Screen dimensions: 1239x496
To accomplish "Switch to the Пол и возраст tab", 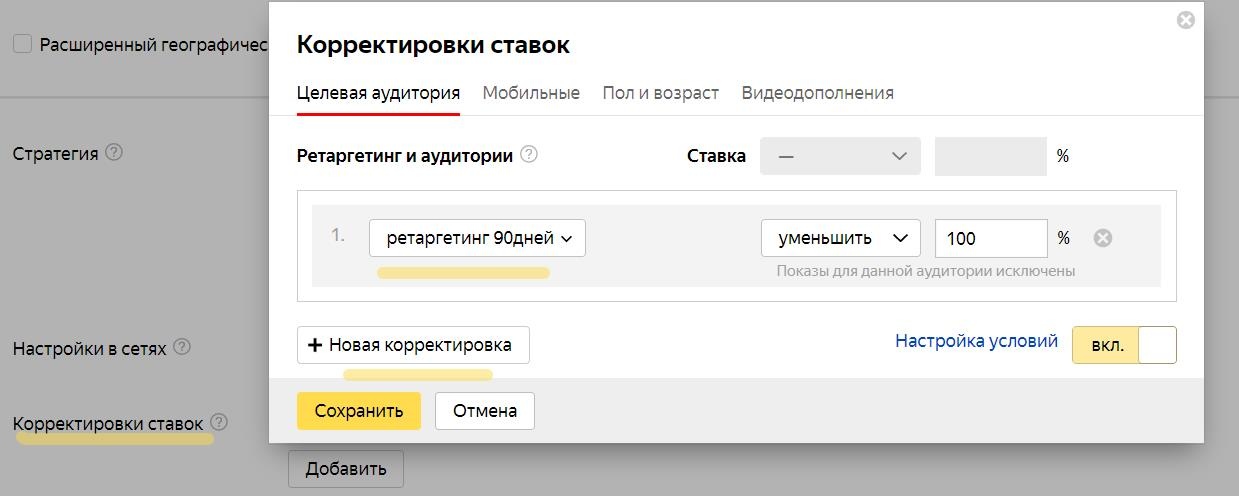I will tap(660, 93).
